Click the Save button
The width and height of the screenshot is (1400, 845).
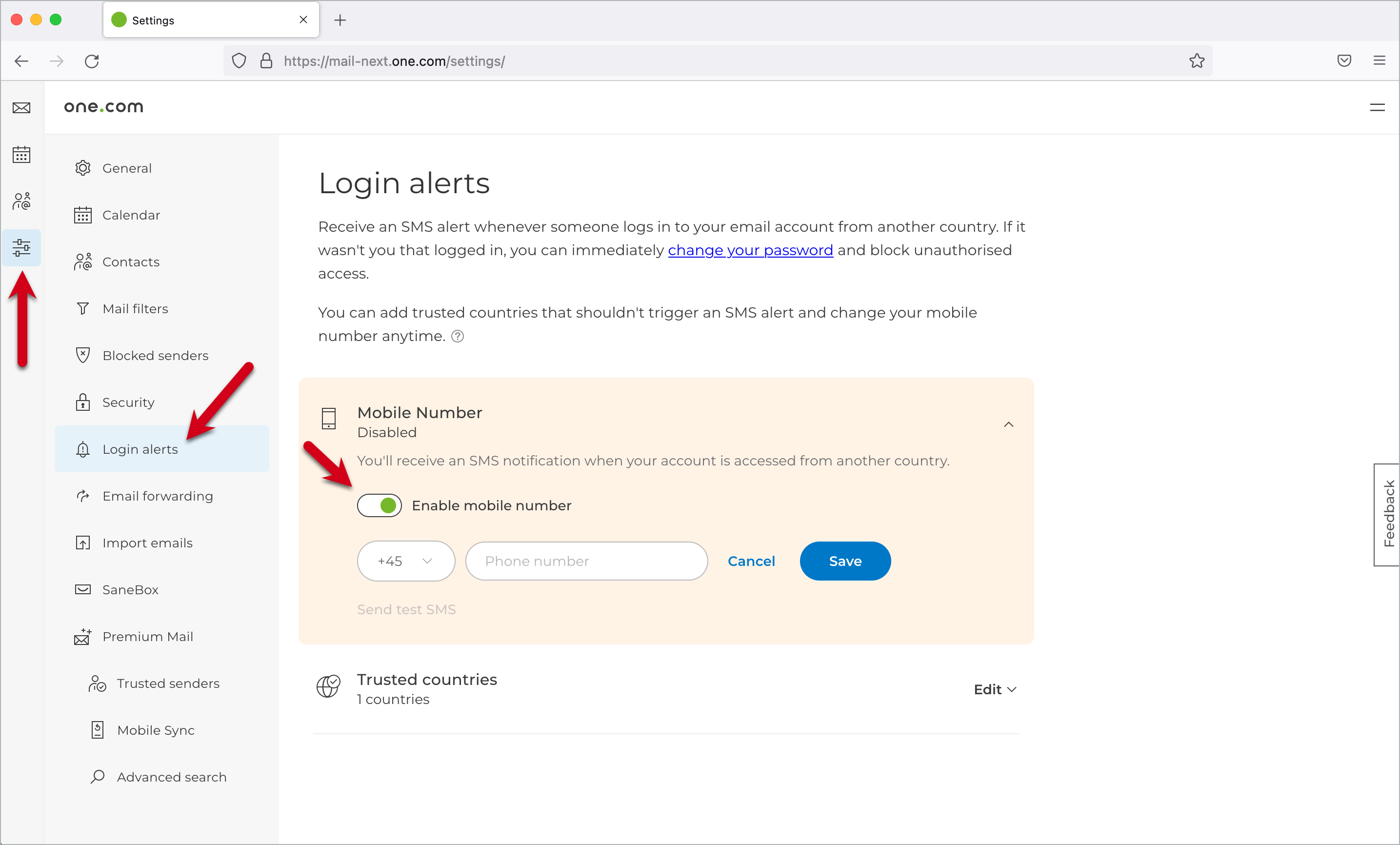[x=845, y=561]
